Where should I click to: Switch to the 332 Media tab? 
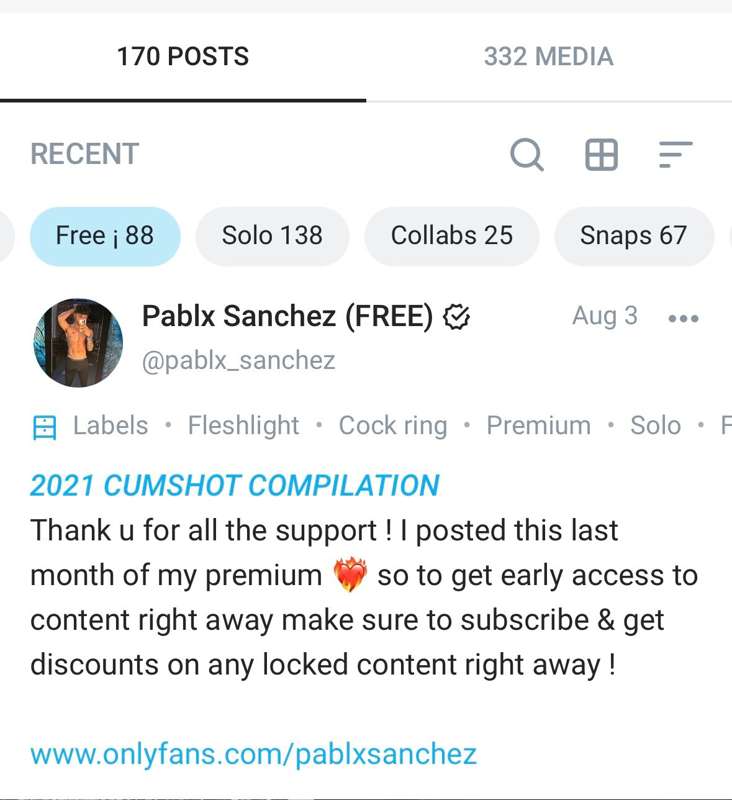click(548, 57)
